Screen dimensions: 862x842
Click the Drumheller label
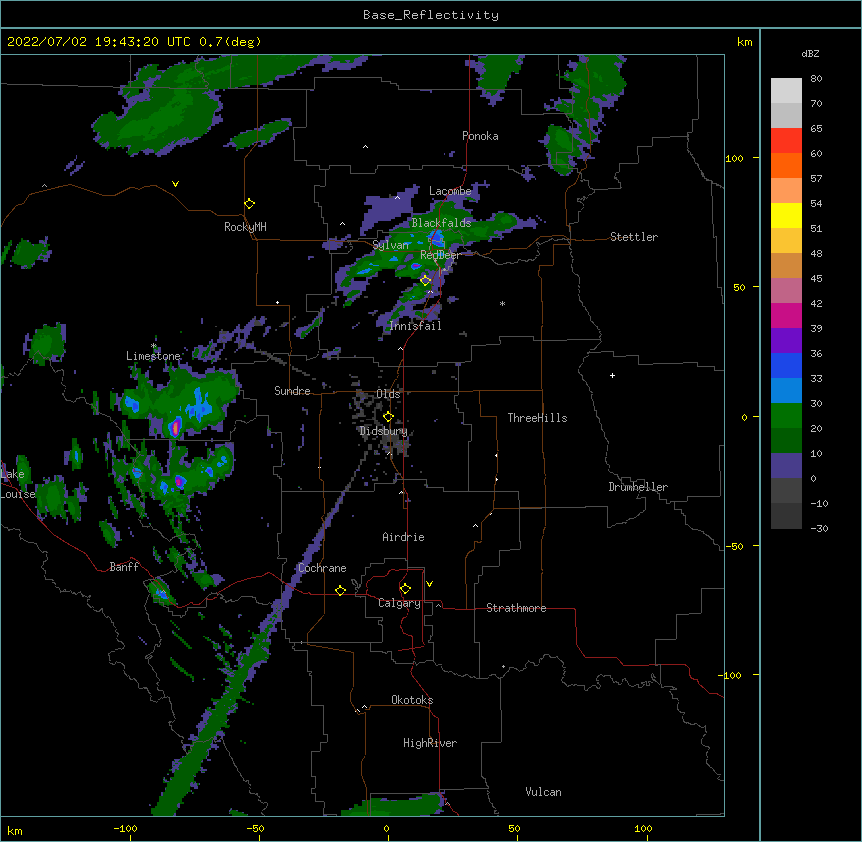click(x=638, y=487)
